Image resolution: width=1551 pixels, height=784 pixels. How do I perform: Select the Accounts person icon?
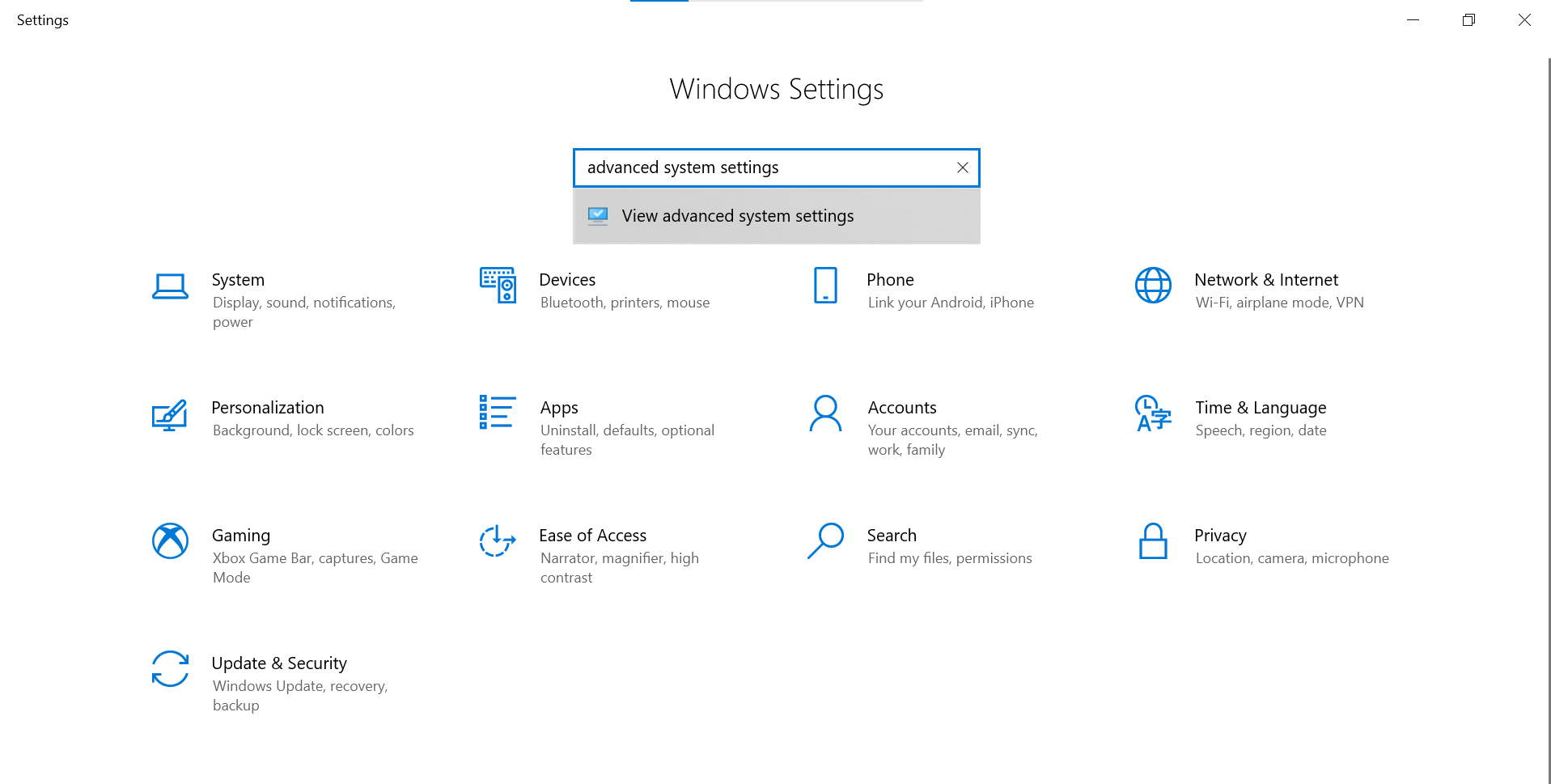(825, 413)
